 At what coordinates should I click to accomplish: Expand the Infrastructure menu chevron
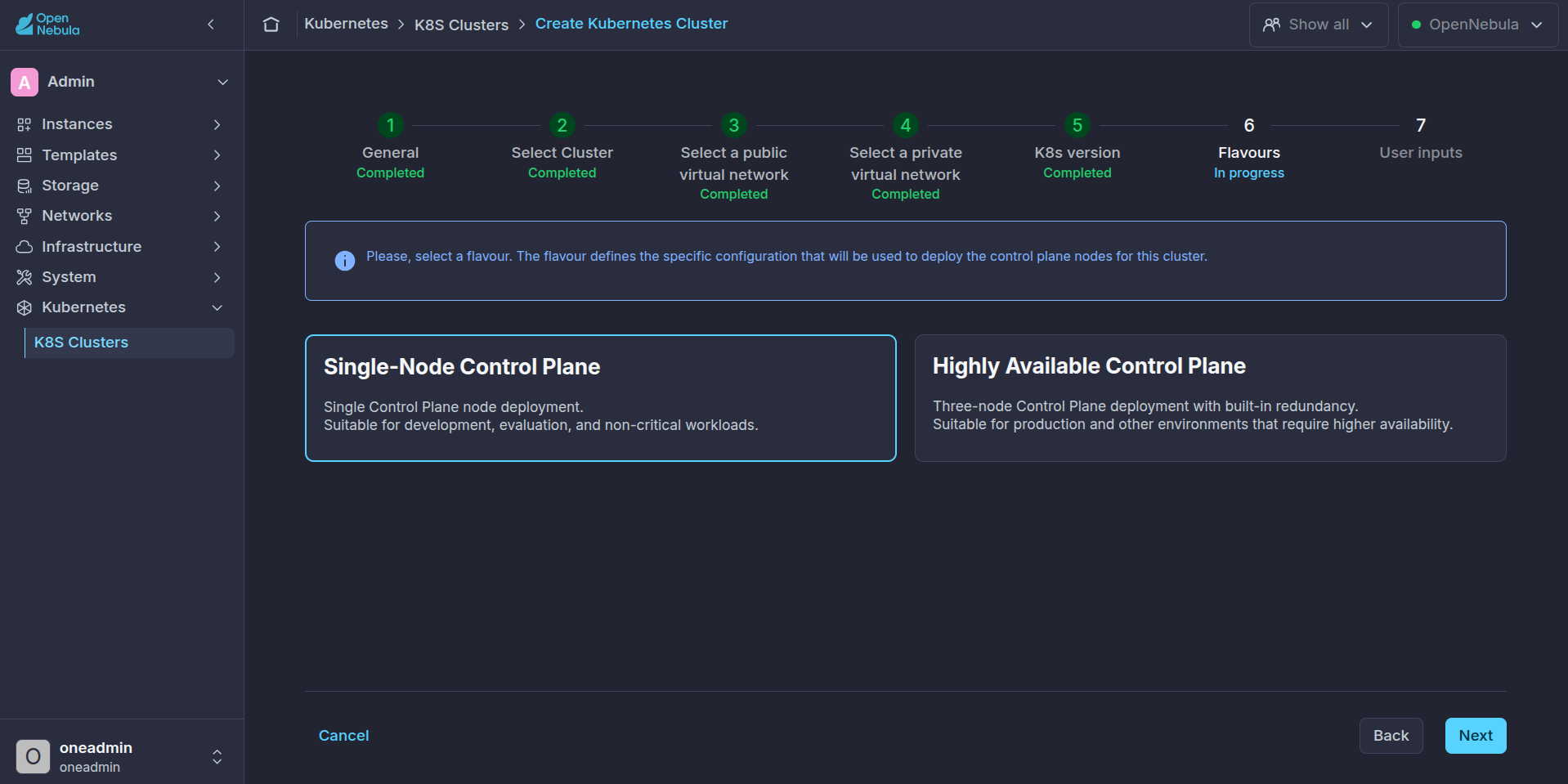[217, 247]
